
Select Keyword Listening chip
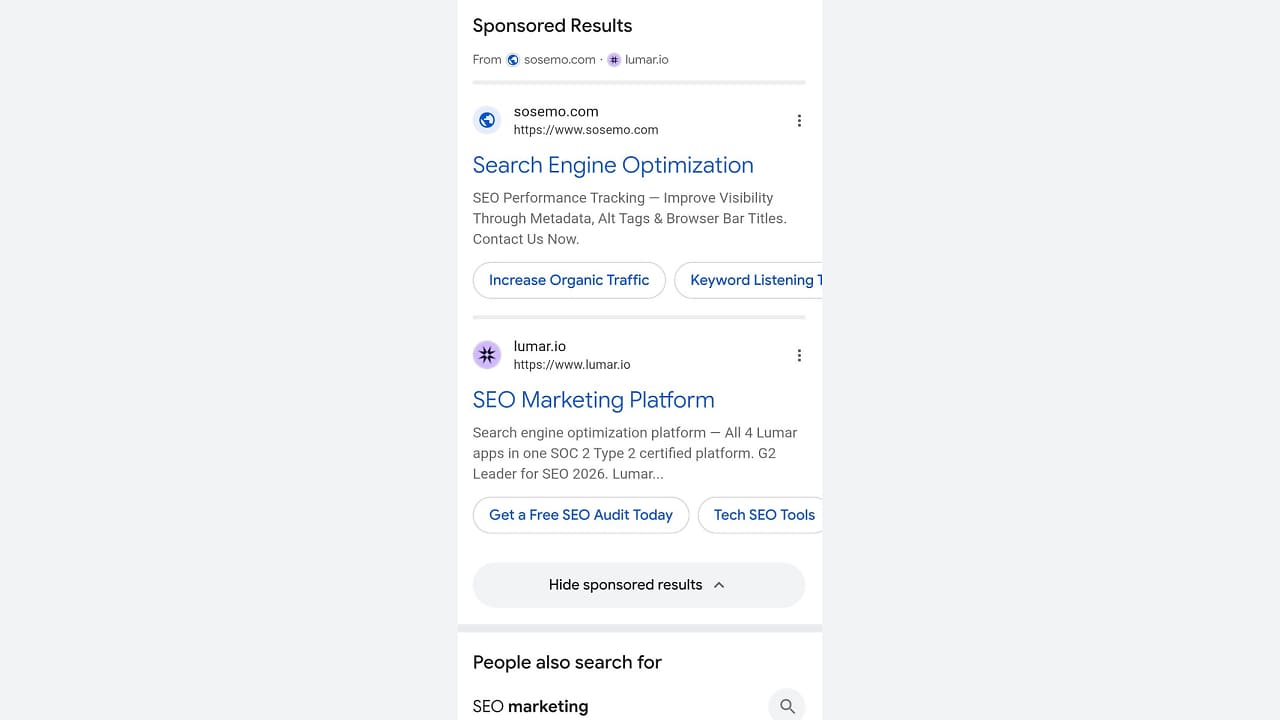click(x=748, y=280)
